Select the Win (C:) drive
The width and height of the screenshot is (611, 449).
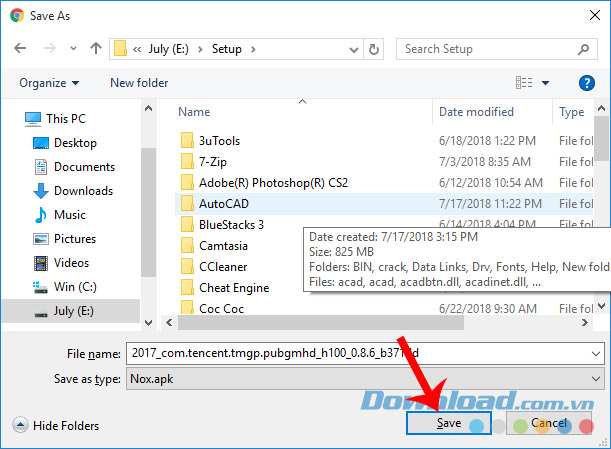click(65, 287)
